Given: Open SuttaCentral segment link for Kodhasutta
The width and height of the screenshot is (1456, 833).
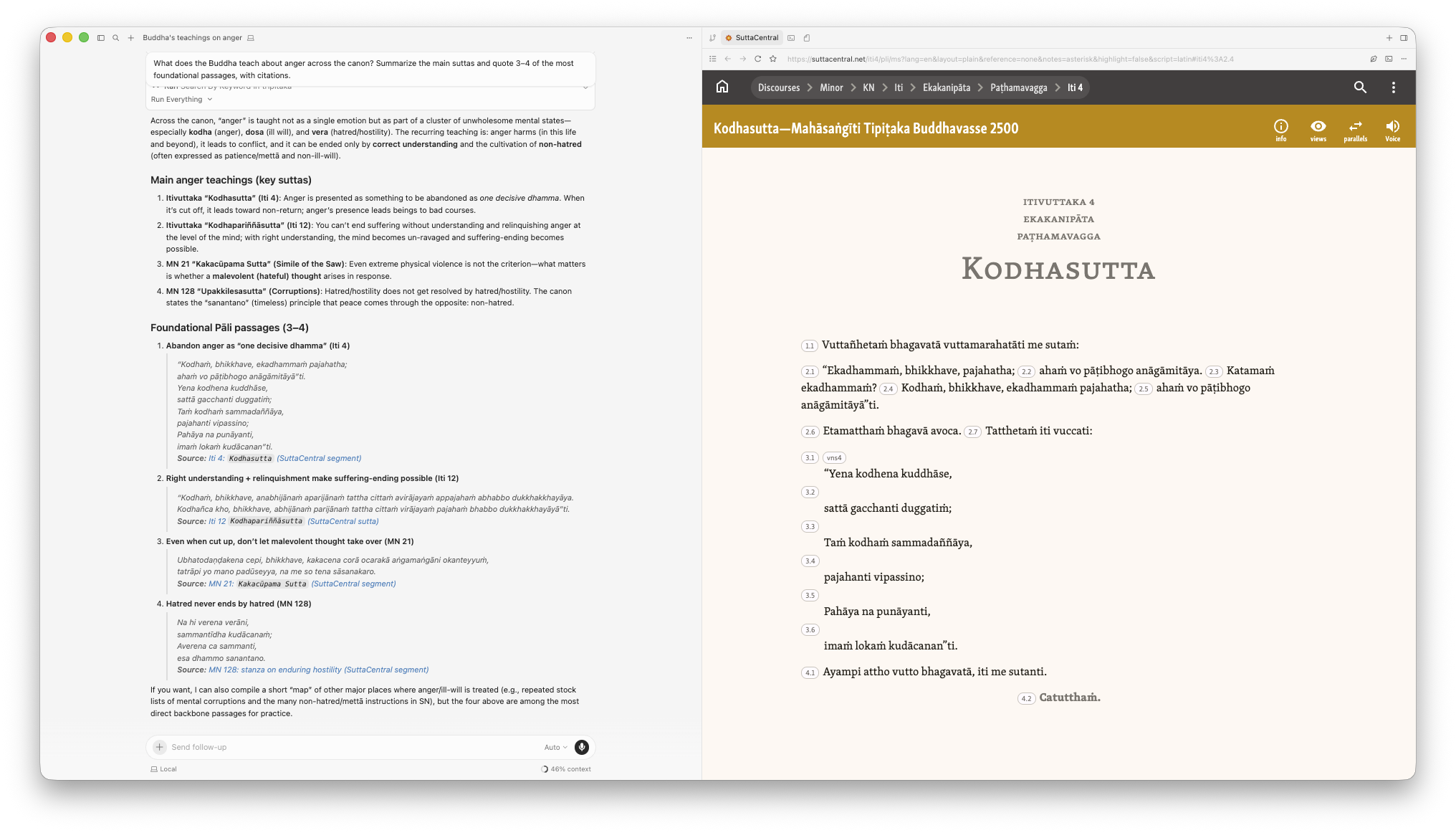Looking at the screenshot, I should 319,458.
